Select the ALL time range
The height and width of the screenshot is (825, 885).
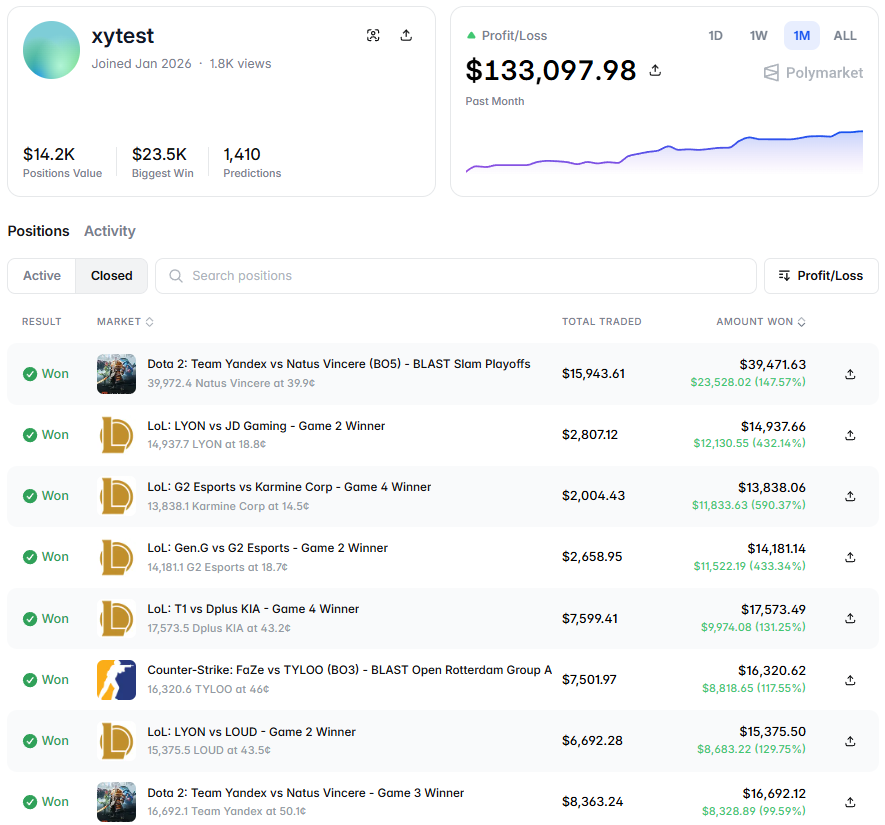click(845, 36)
